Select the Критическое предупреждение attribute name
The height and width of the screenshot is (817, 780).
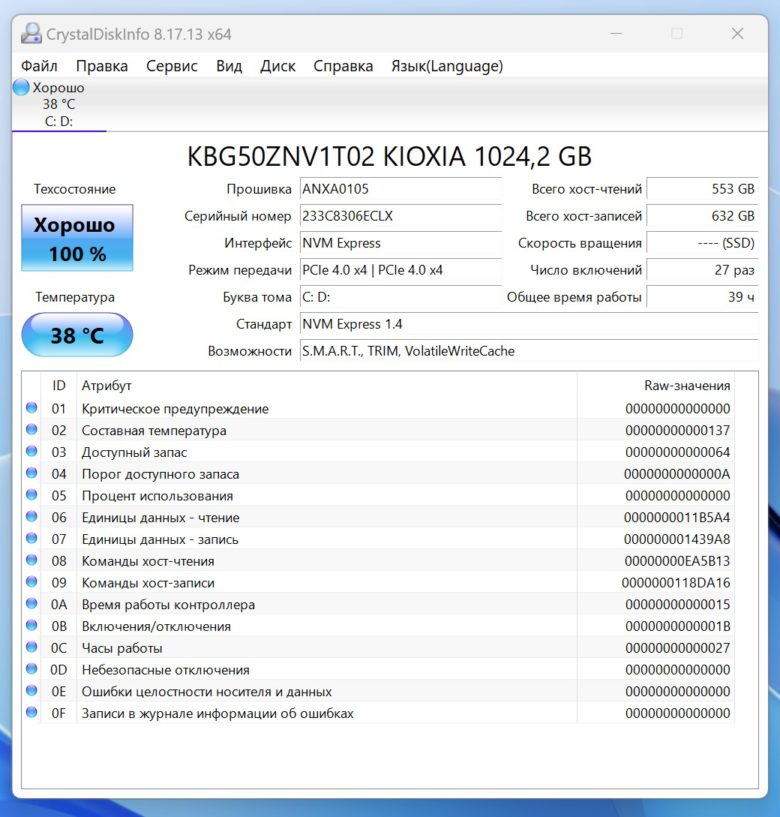(x=175, y=409)
